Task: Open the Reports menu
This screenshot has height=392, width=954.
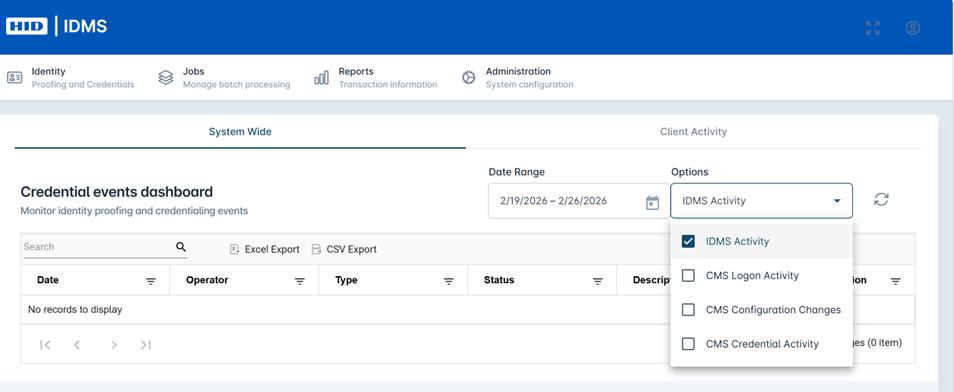Action: pos(375,78)
